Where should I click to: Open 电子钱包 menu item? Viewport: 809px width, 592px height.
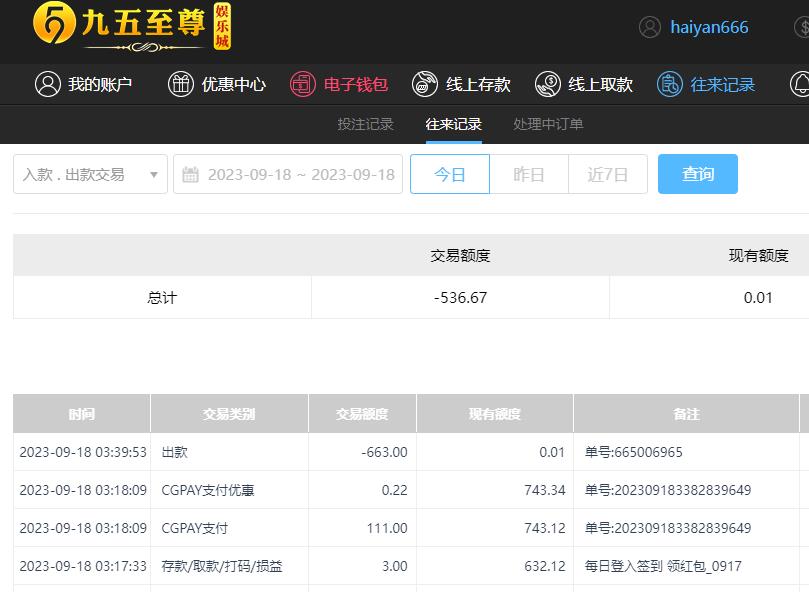[x=356, y=84]
